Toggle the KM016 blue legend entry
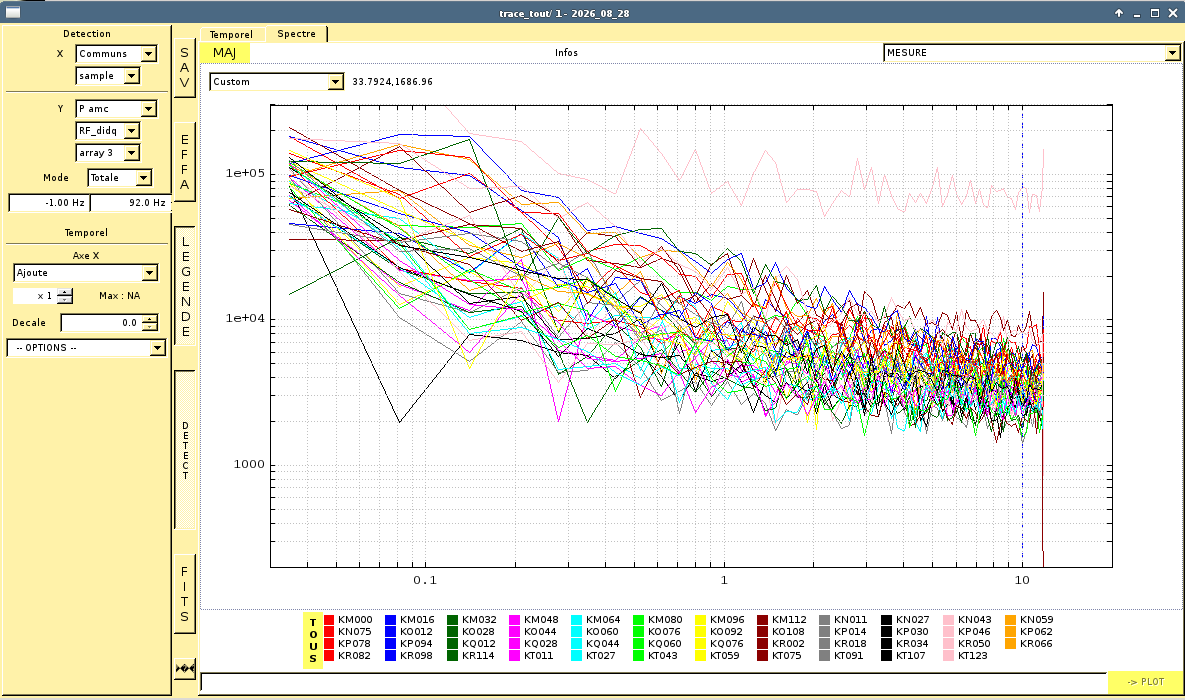 click(409, 620)
